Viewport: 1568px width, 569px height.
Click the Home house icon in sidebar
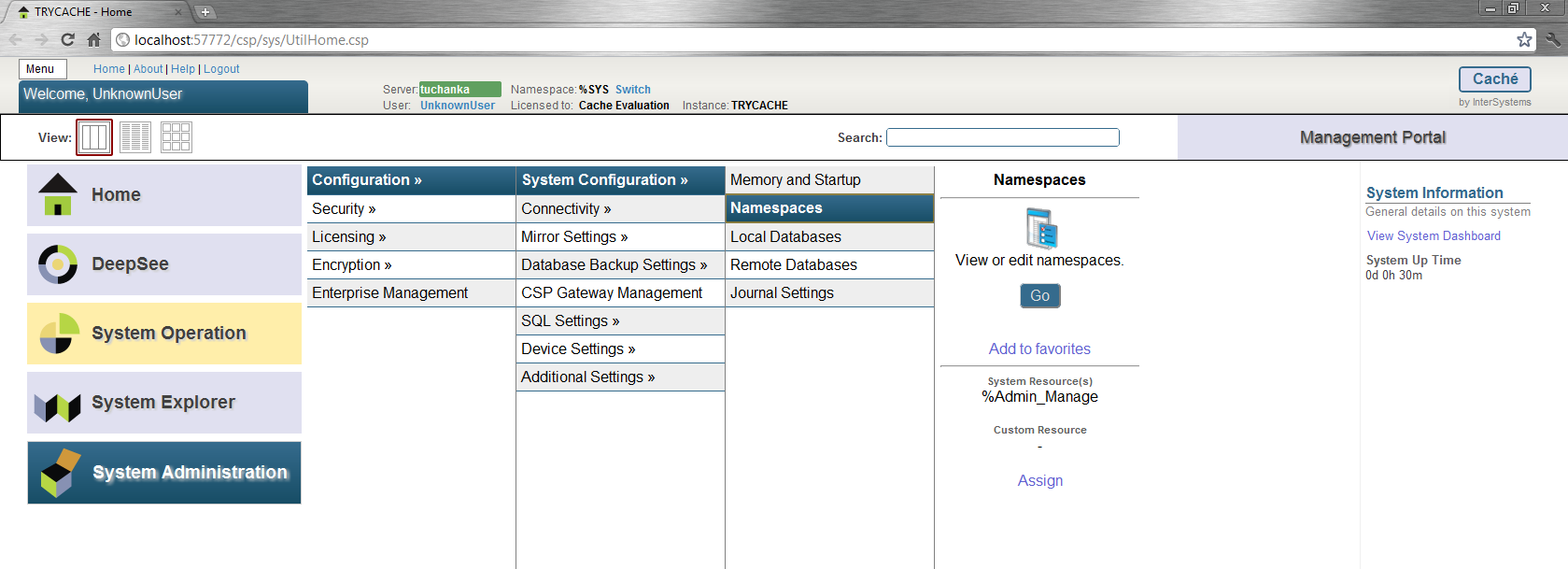[x=58, y=194]
